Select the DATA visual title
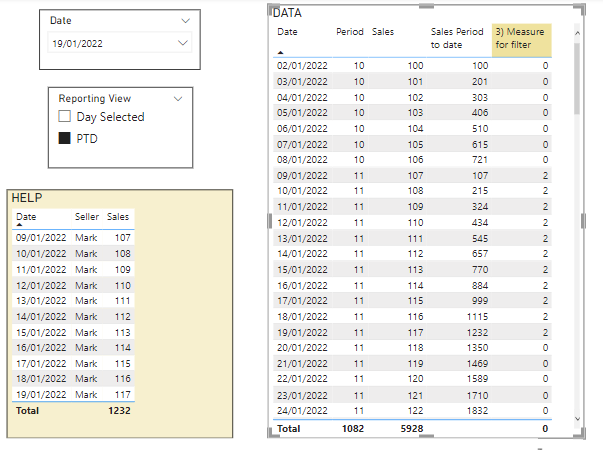This screenshot has width=603, height=450. click(x=287, y=13)
